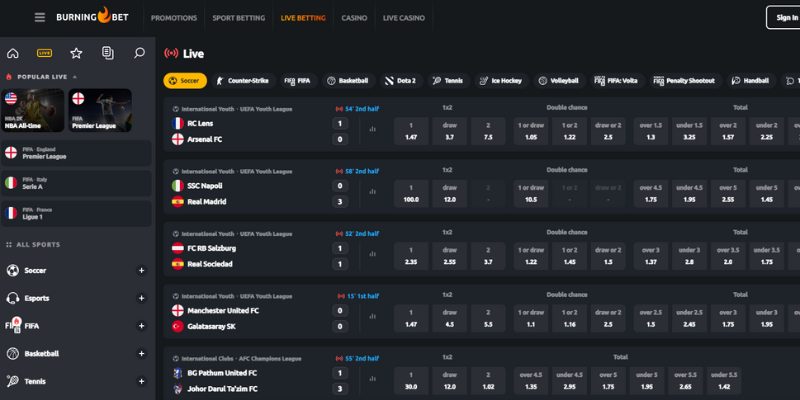Open favorites star icon
Viewport: 800px width, 400px height.
[x=76, y=53]
